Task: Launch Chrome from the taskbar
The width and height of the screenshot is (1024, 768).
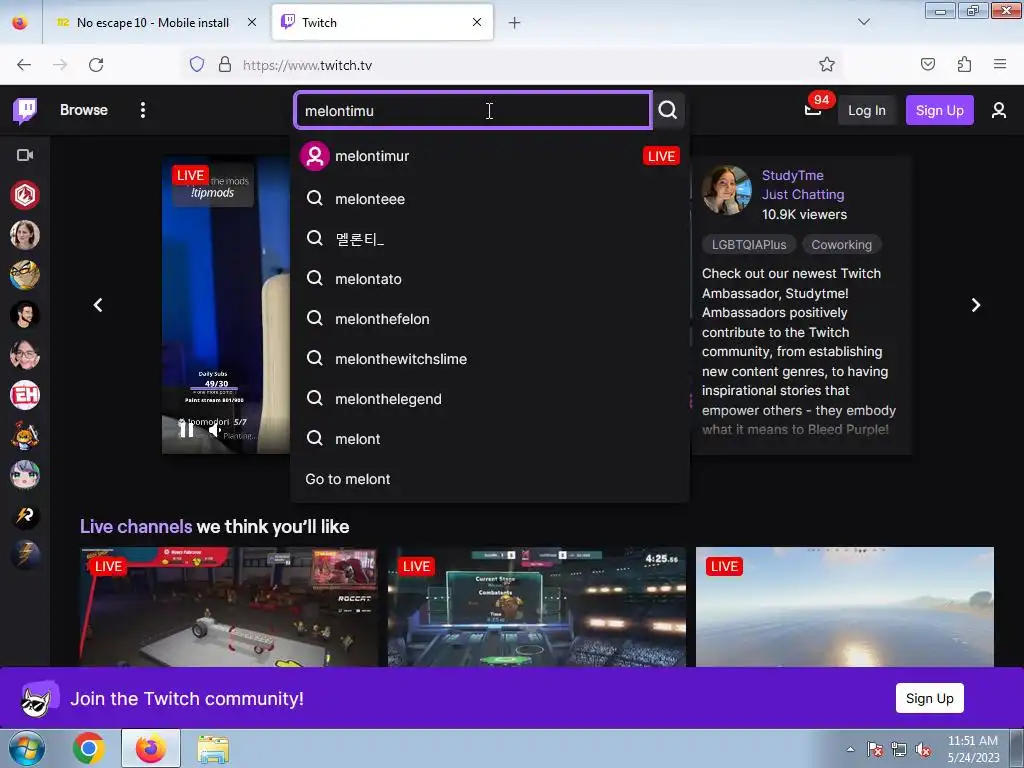Action: (89, 748)
